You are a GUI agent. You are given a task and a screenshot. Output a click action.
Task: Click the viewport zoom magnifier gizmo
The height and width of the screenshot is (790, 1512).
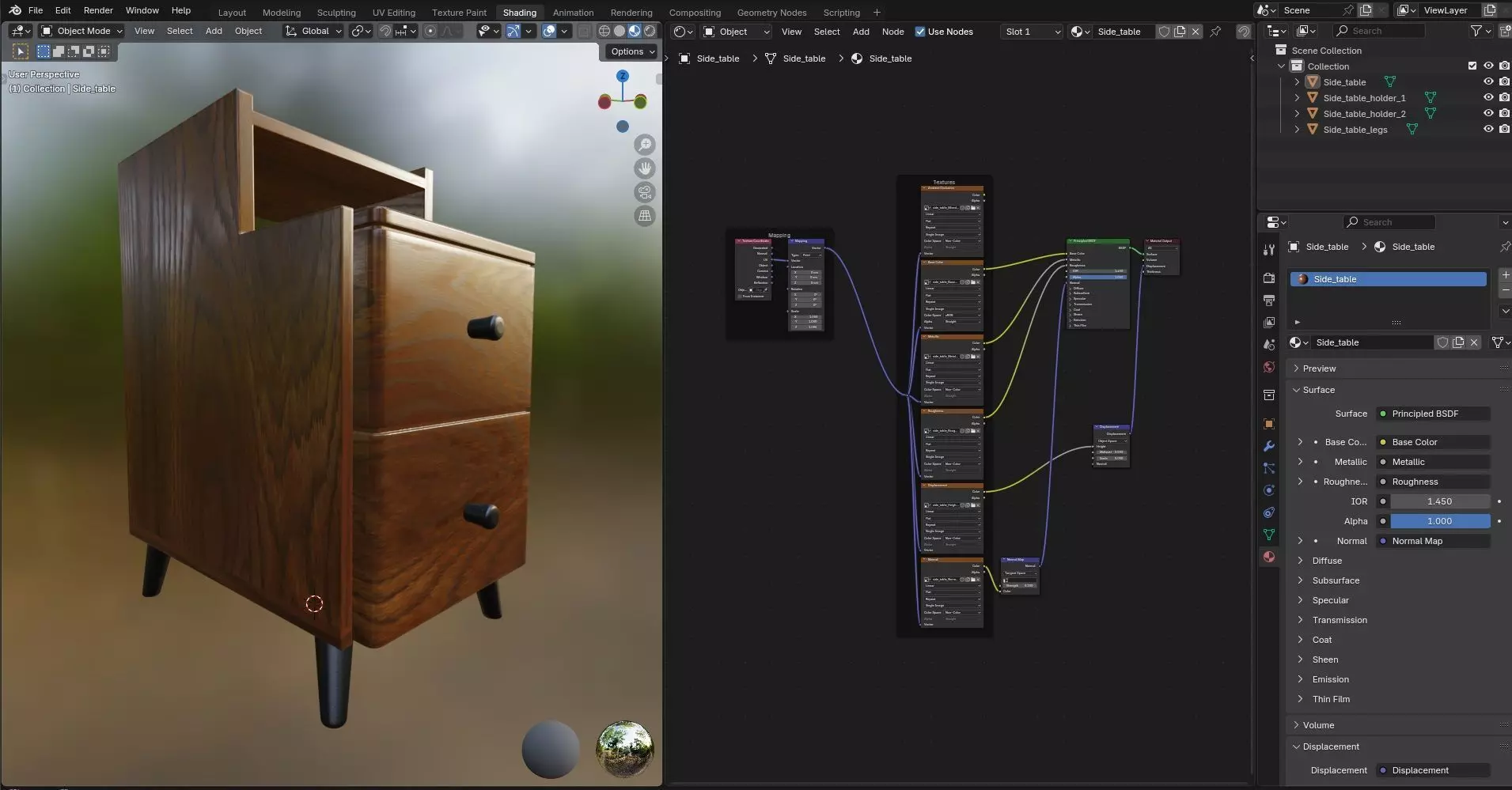tap(645, 145)
